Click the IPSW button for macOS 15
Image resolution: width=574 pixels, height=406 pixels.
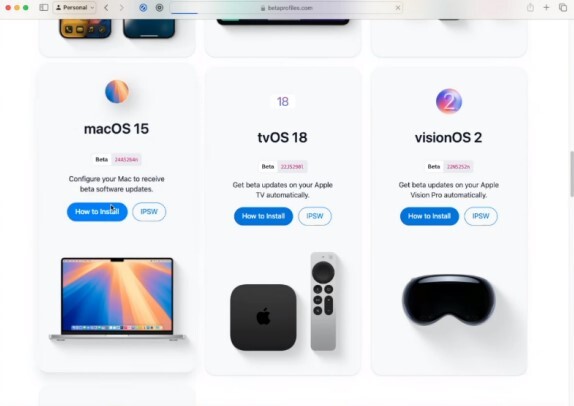pos(149,212)
